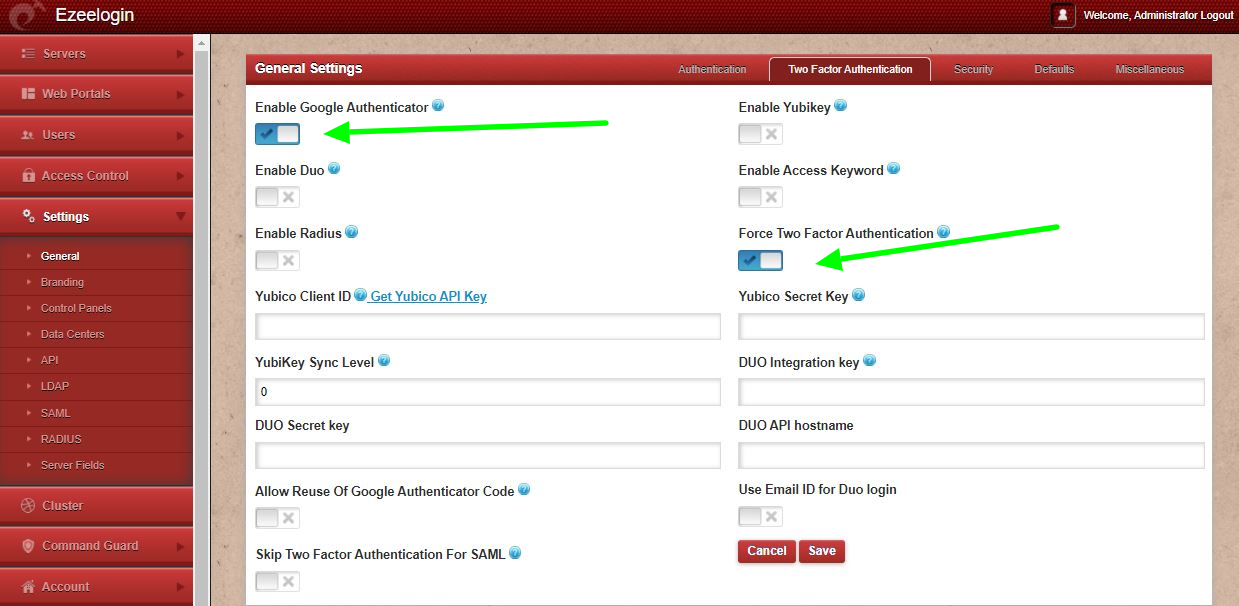Expand the Web Portals menu arrow
Viewport: 1239px width, 606px height.
pyautogui.click(x=180, y=94)
